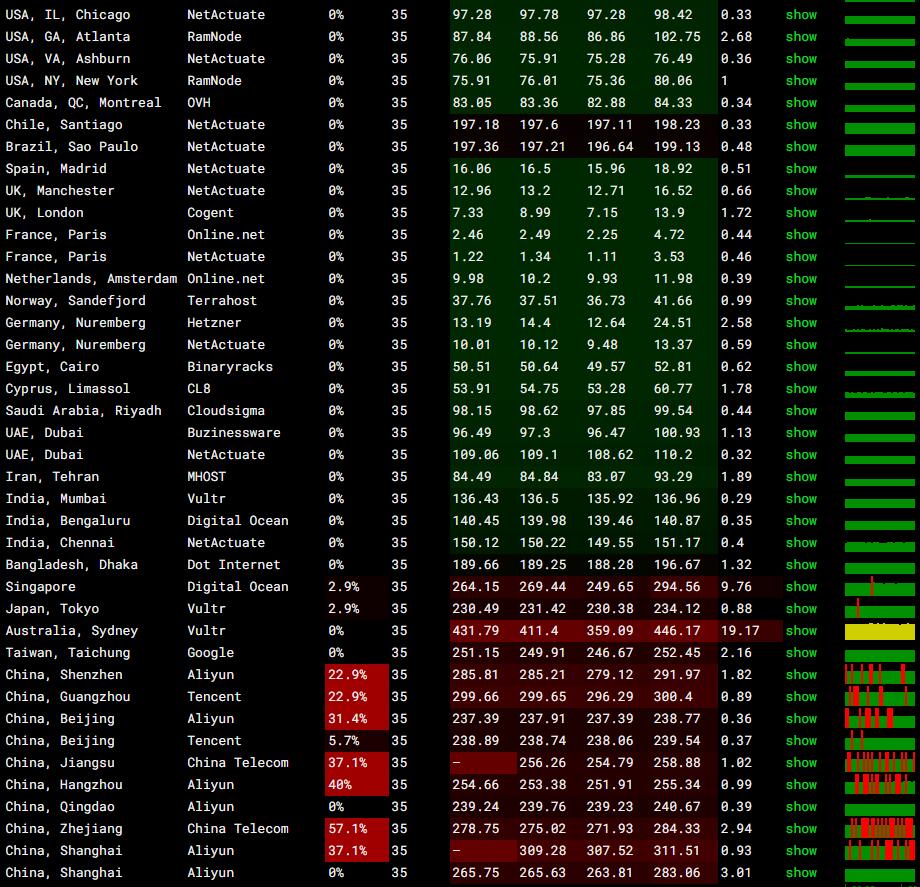Screen dimensions: 920x887
Task: Select 'MHOST' provider text
Action: click(207, 476)
